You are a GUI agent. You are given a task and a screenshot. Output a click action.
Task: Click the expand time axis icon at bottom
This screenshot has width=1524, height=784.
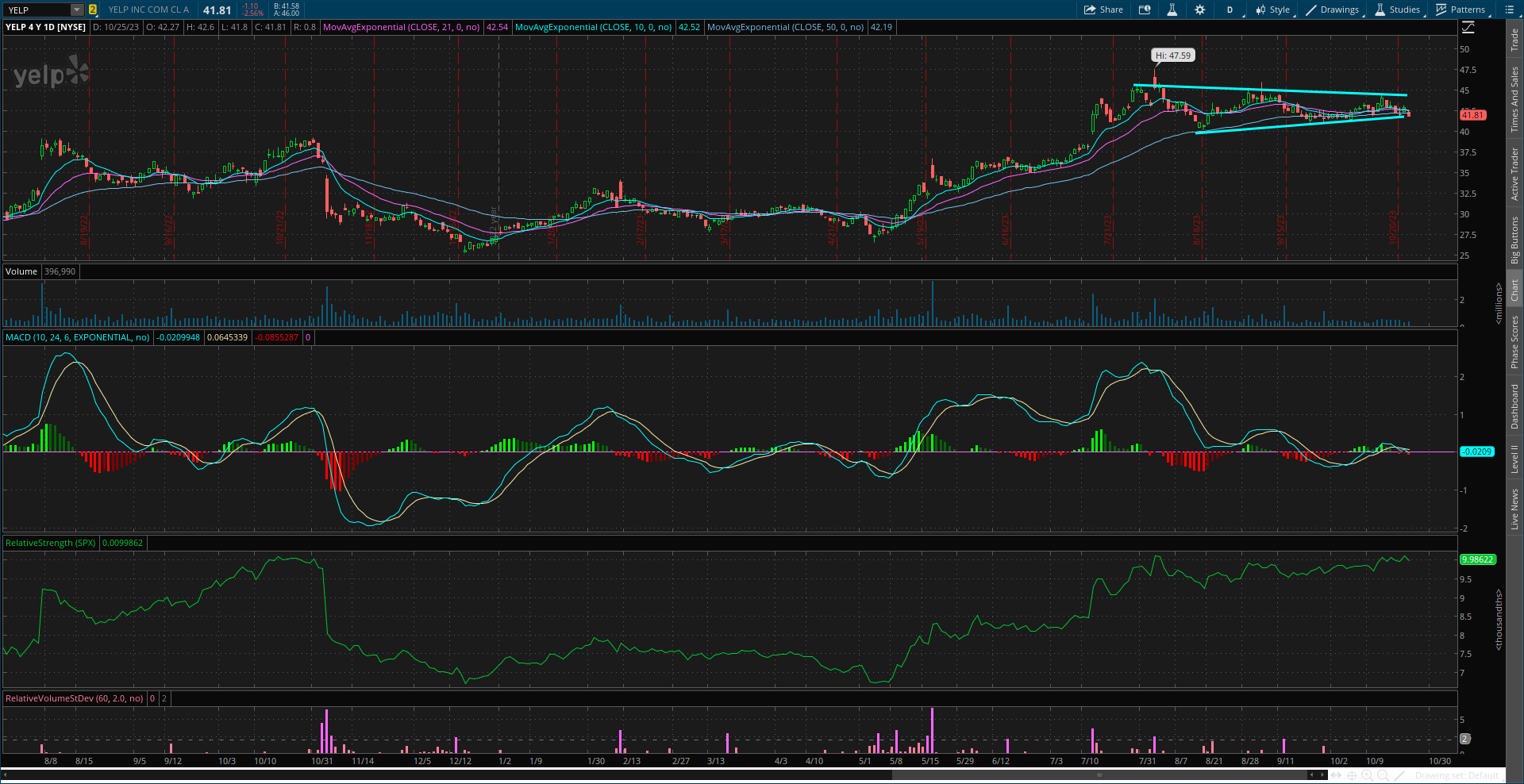point(1336,775)
